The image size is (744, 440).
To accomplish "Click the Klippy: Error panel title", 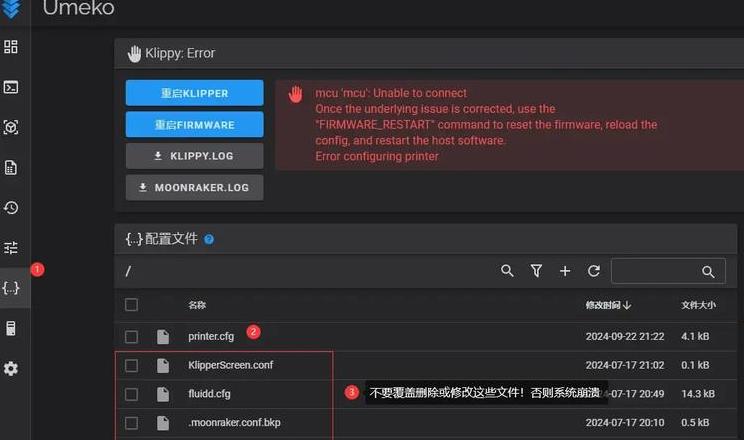I will 180,53.
